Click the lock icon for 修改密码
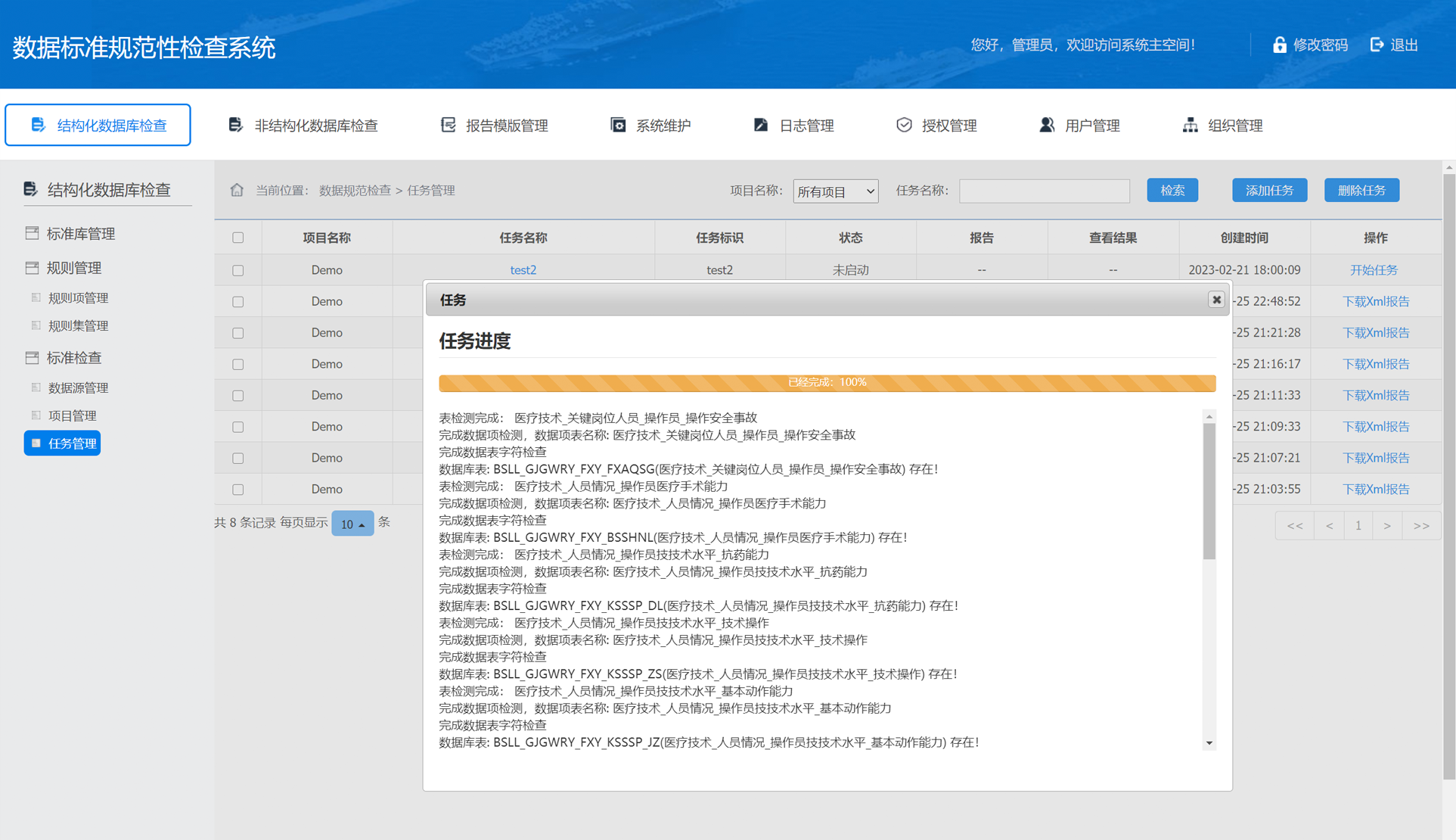 tap(1279, 45)
